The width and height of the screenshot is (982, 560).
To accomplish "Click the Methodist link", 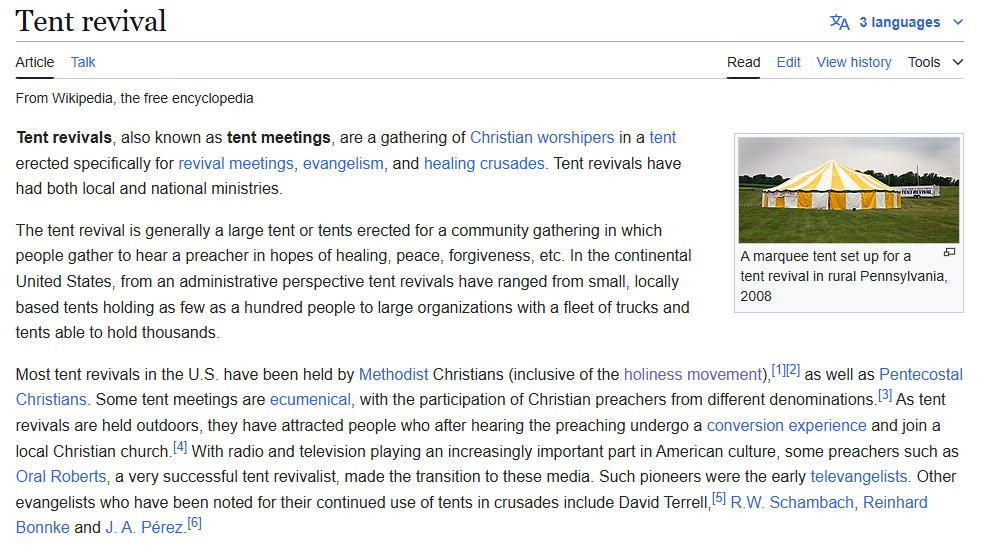I will click(x=393, y=375).
